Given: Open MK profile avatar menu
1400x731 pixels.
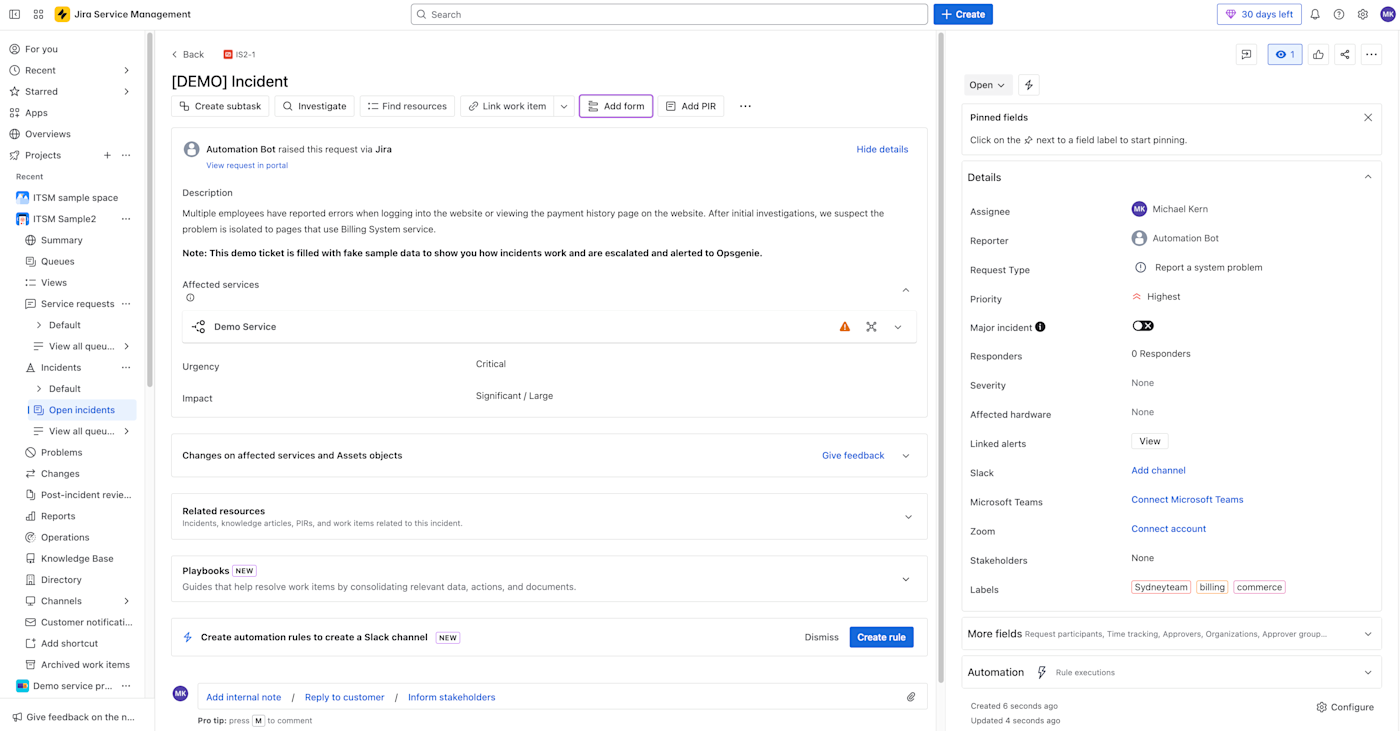Looking at the screenshot, I should (x=1387, y=15).
